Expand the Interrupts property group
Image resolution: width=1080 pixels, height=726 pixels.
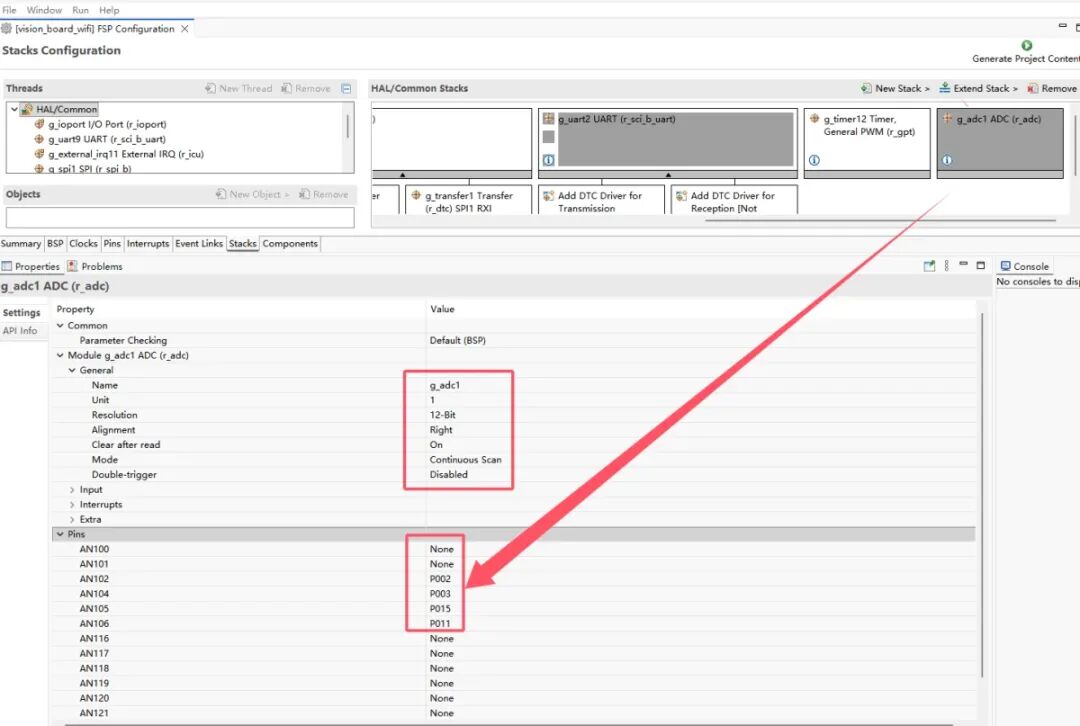coord(72,505)
